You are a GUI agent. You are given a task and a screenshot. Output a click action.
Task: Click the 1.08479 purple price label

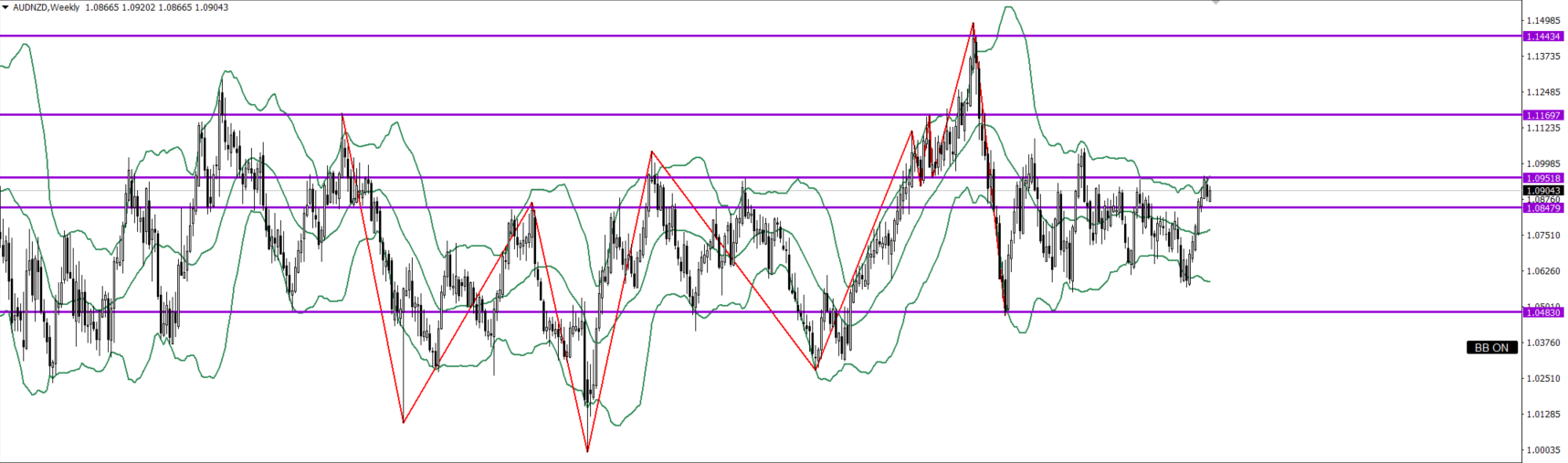pos(1543,208)
